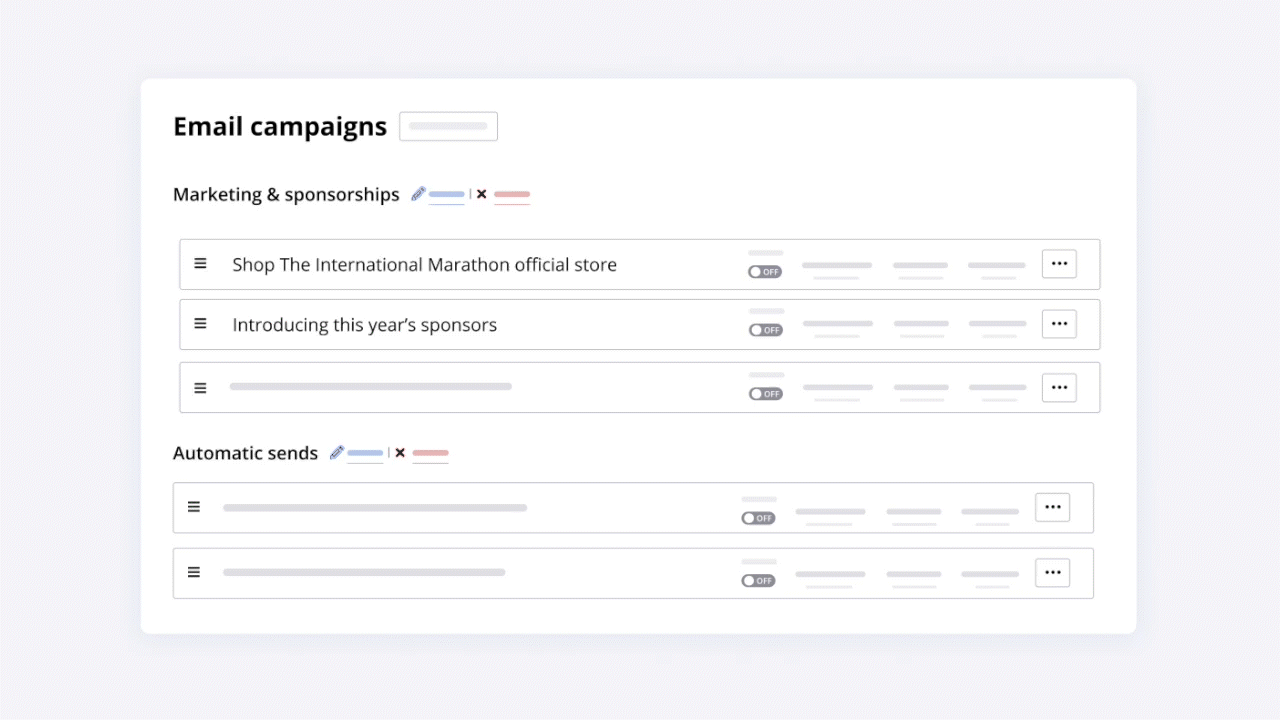Click X delete icon beside Marketing & sponsorships
1280x720 pixels.
[x=481, y=194]
